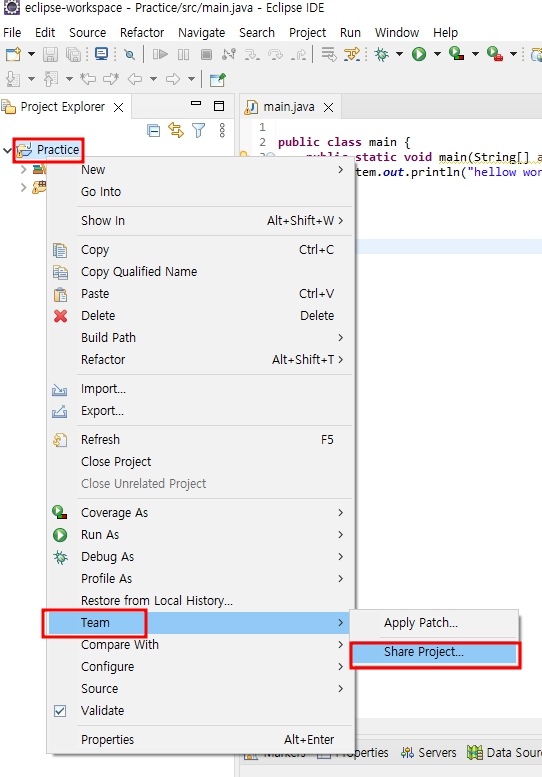542x777 pixels.
Task: Open Project Explorer view menu dots
Action: click(x=222, y=130)
